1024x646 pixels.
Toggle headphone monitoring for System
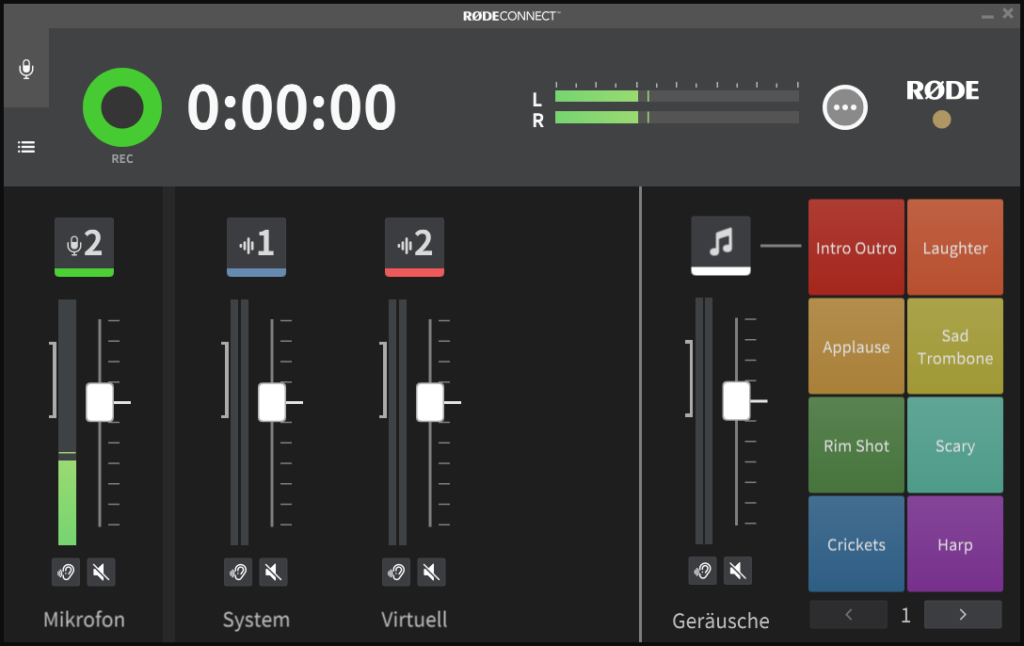pyautogui.click(x=238, y=572)
